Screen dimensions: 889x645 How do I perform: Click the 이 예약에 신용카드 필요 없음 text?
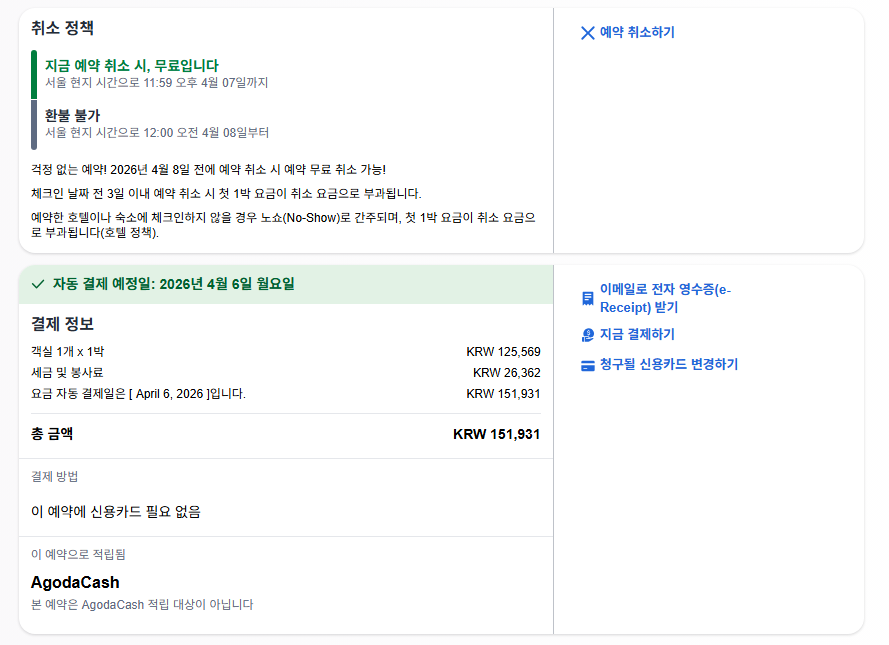click(116, 512)
